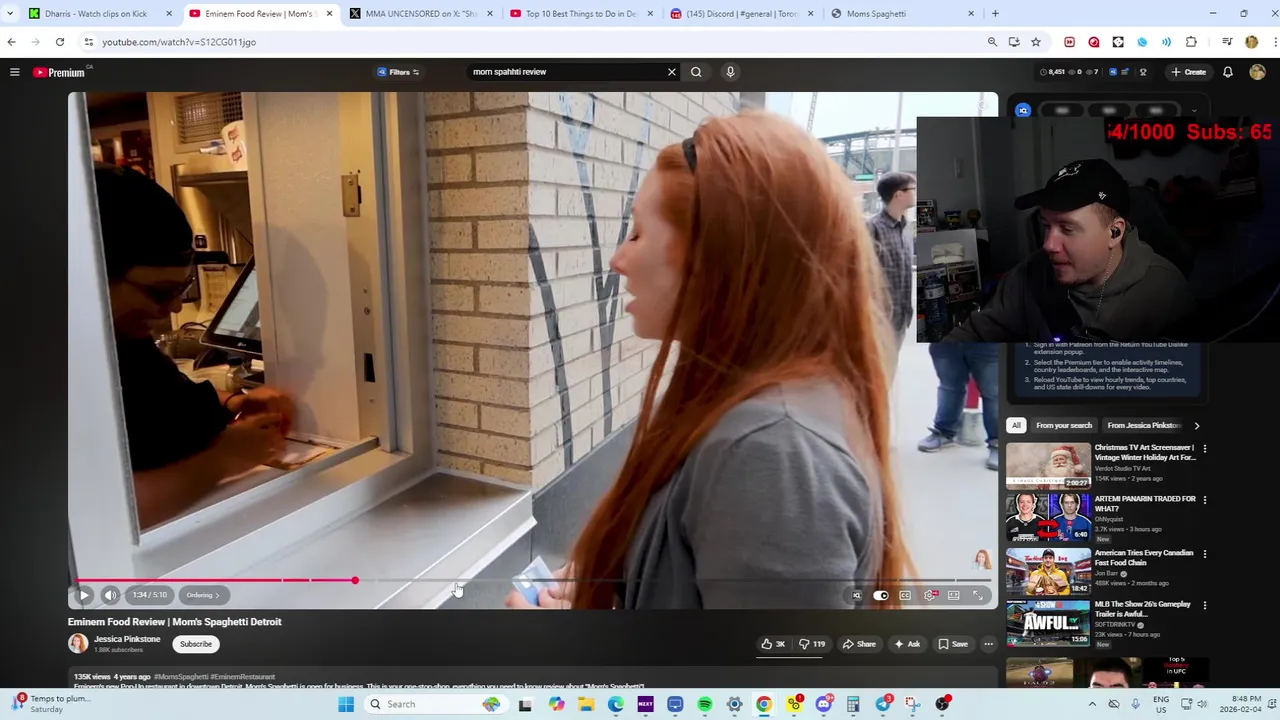Image resolution: width=1280 pixels, height=720 pixels.
Task: Select the All recommendations chip
Action: pyautogui.click(x=1016, y=425)
